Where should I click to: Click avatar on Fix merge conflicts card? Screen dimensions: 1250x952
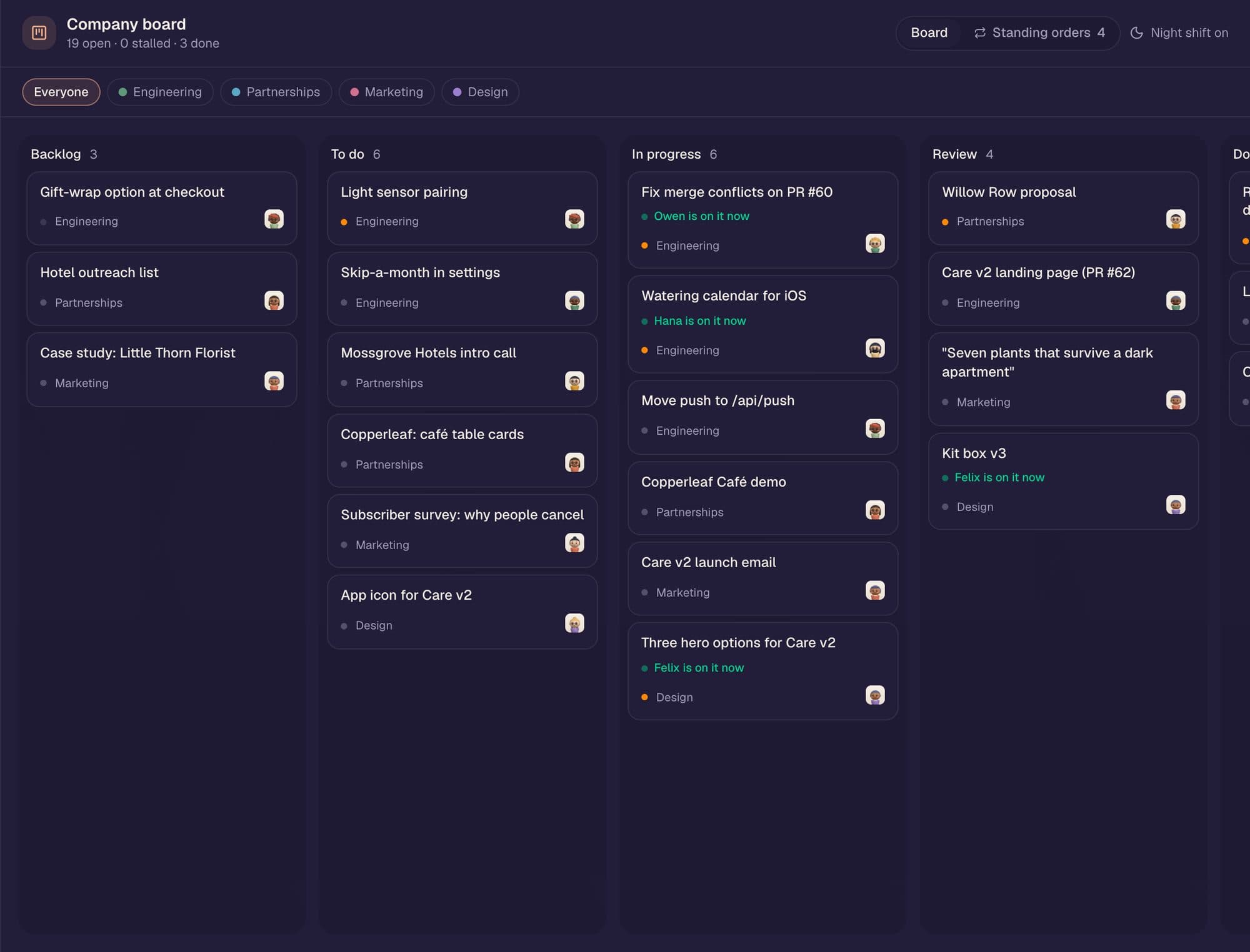click(875, 244)
